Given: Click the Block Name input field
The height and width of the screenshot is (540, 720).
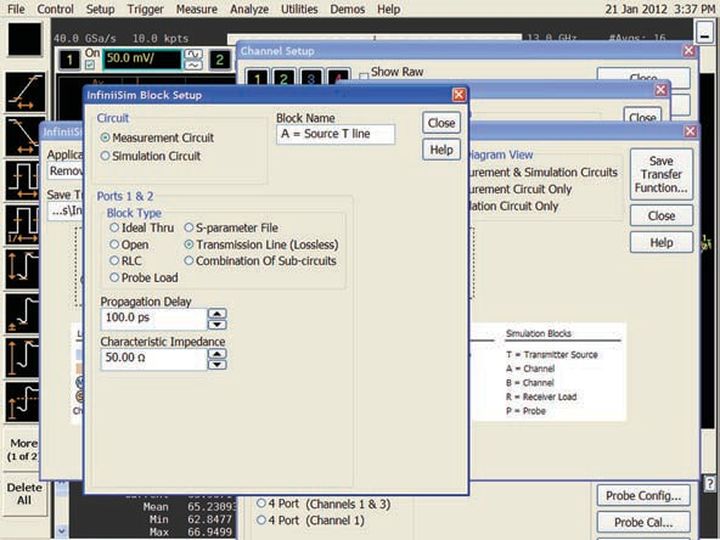Looking at the screenshot, I should tap(336, 134).
